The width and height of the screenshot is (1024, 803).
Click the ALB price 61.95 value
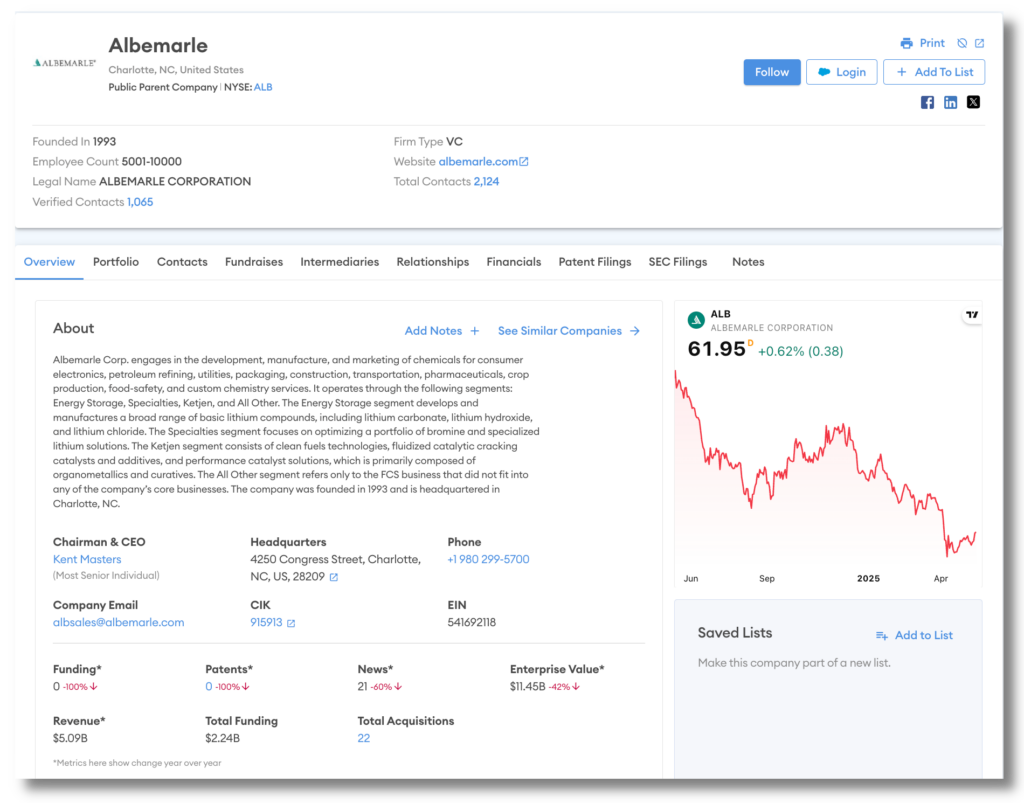point(716,349)
